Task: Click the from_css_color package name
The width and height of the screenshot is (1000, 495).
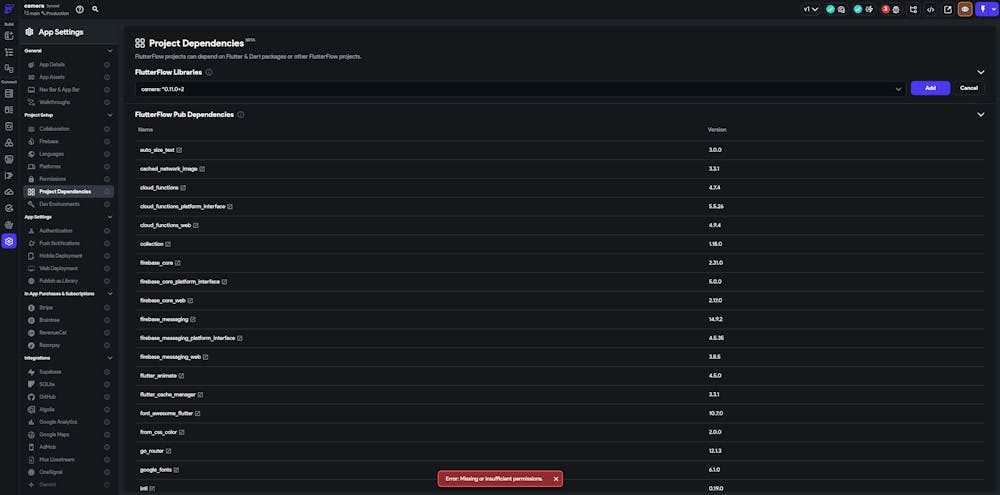Action: tap(158, 432)
